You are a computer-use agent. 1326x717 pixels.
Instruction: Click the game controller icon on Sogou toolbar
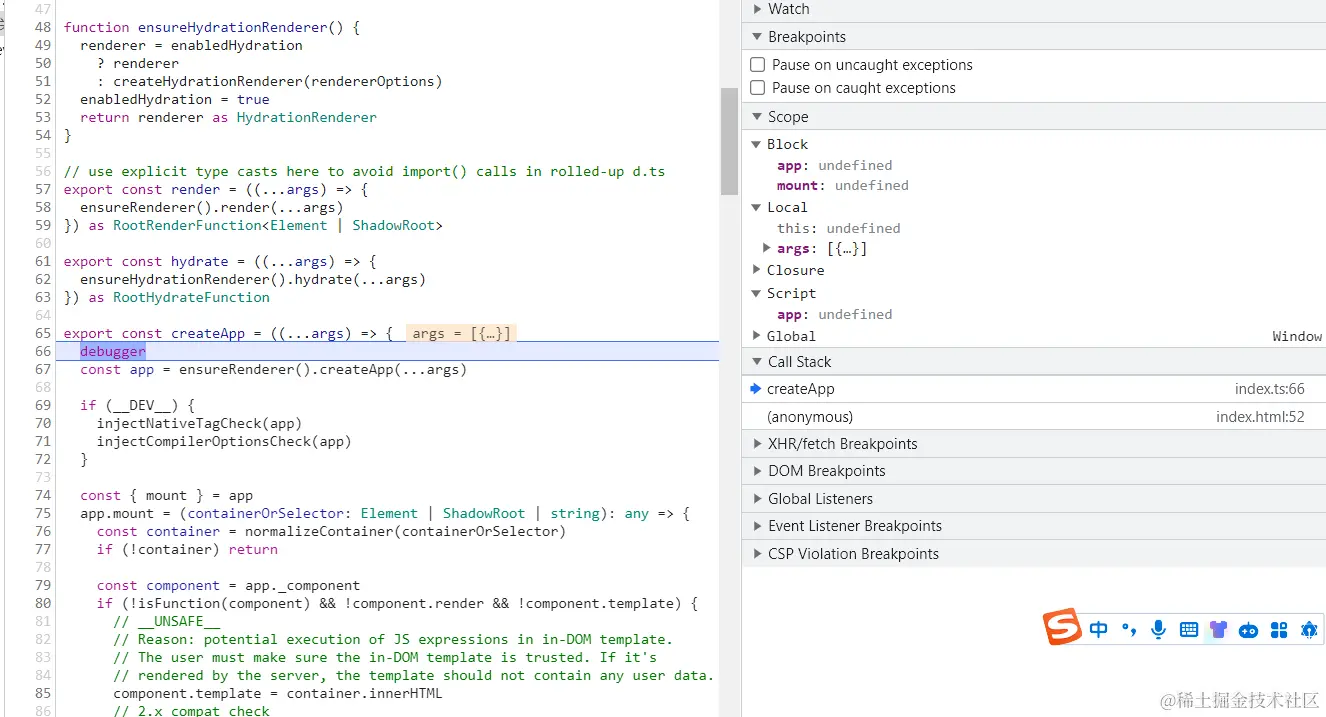(1248, 630)
